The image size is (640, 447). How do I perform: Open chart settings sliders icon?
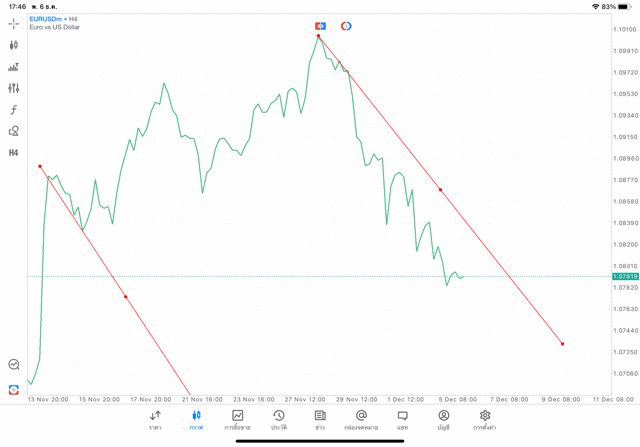[14, 88]
